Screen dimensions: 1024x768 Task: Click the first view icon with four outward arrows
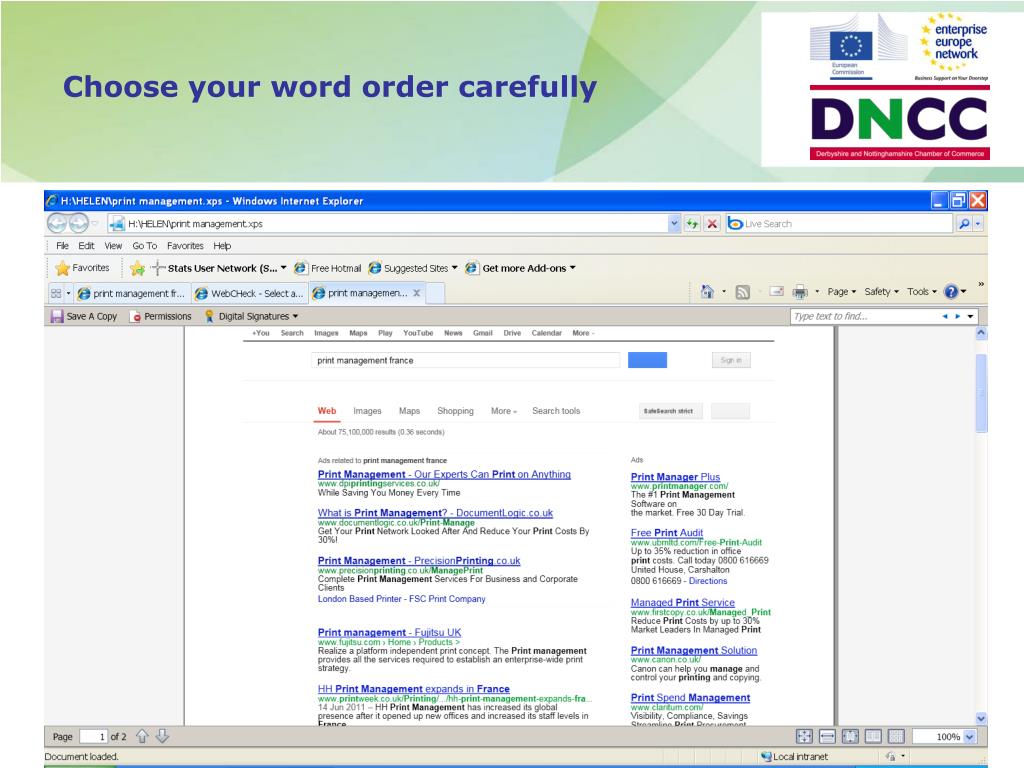point(805,737)
